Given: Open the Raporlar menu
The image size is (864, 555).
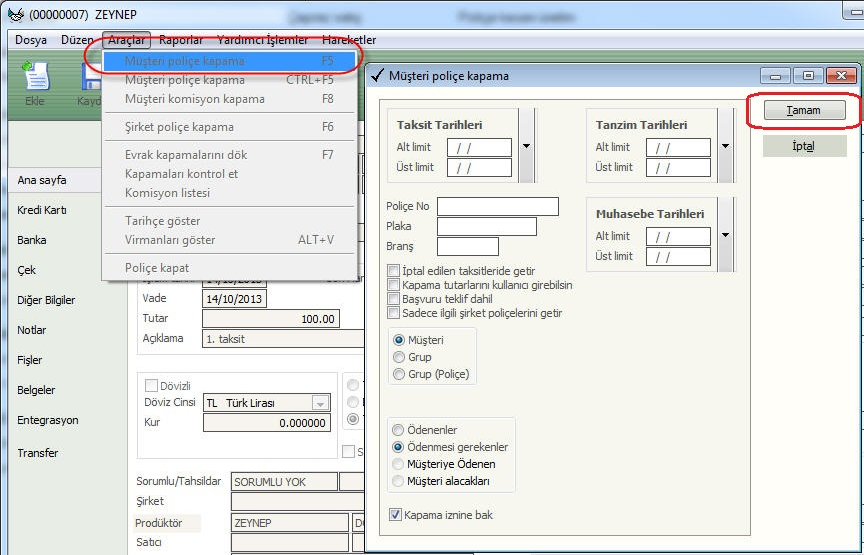Looking at the screenshot, I should point(181,40).
